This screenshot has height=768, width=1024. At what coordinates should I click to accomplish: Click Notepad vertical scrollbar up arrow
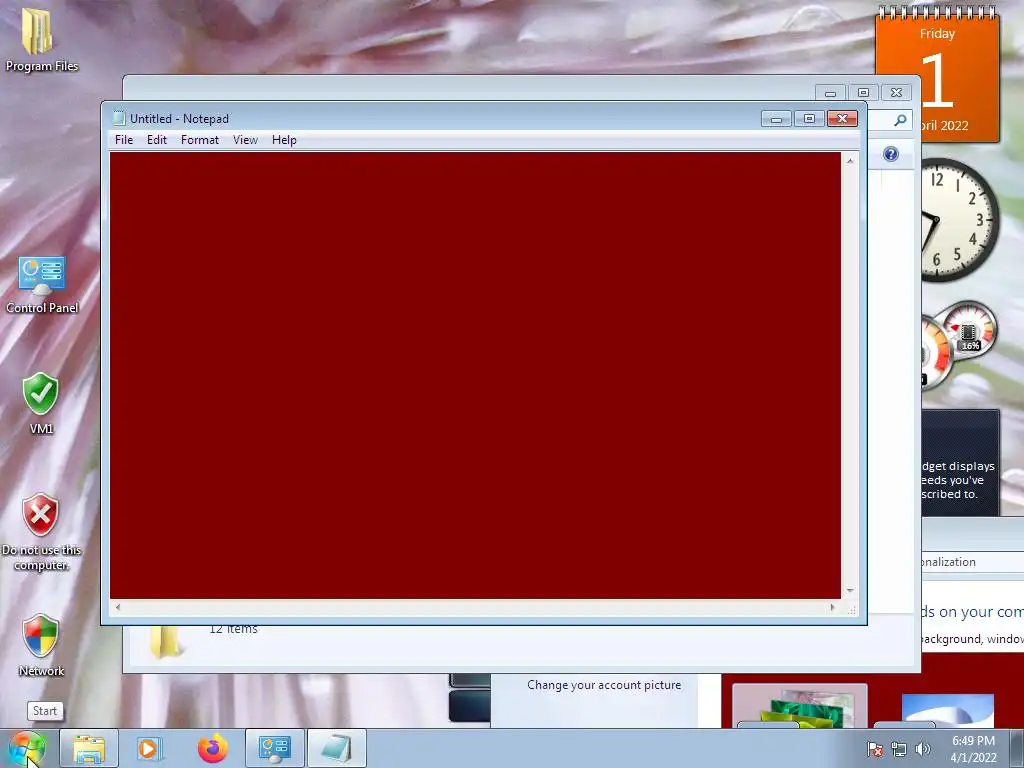(x=850, y=161)
